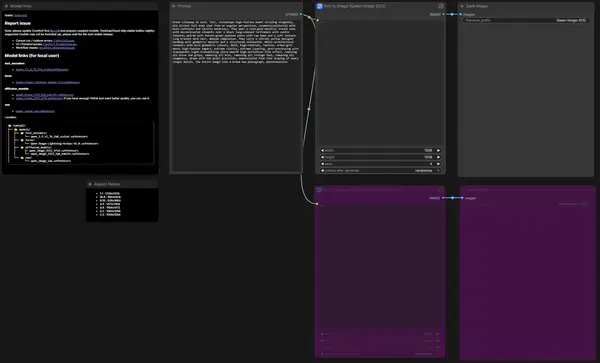The height and width of the screenshot is (363, 600).
Task: Open control after generate randomize dropdown
Action: 424,171
